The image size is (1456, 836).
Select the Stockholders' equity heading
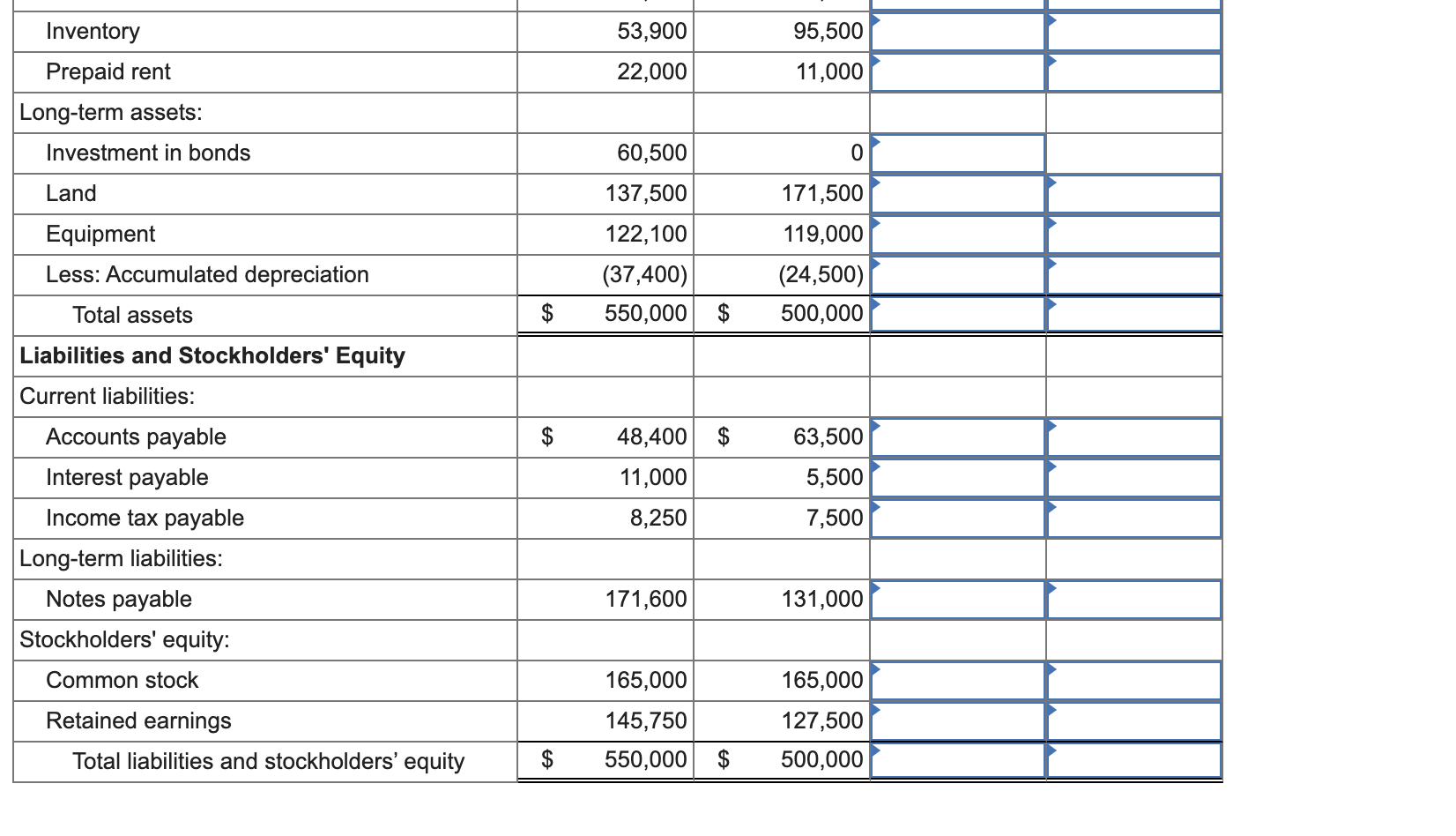[x=124, y=640]
